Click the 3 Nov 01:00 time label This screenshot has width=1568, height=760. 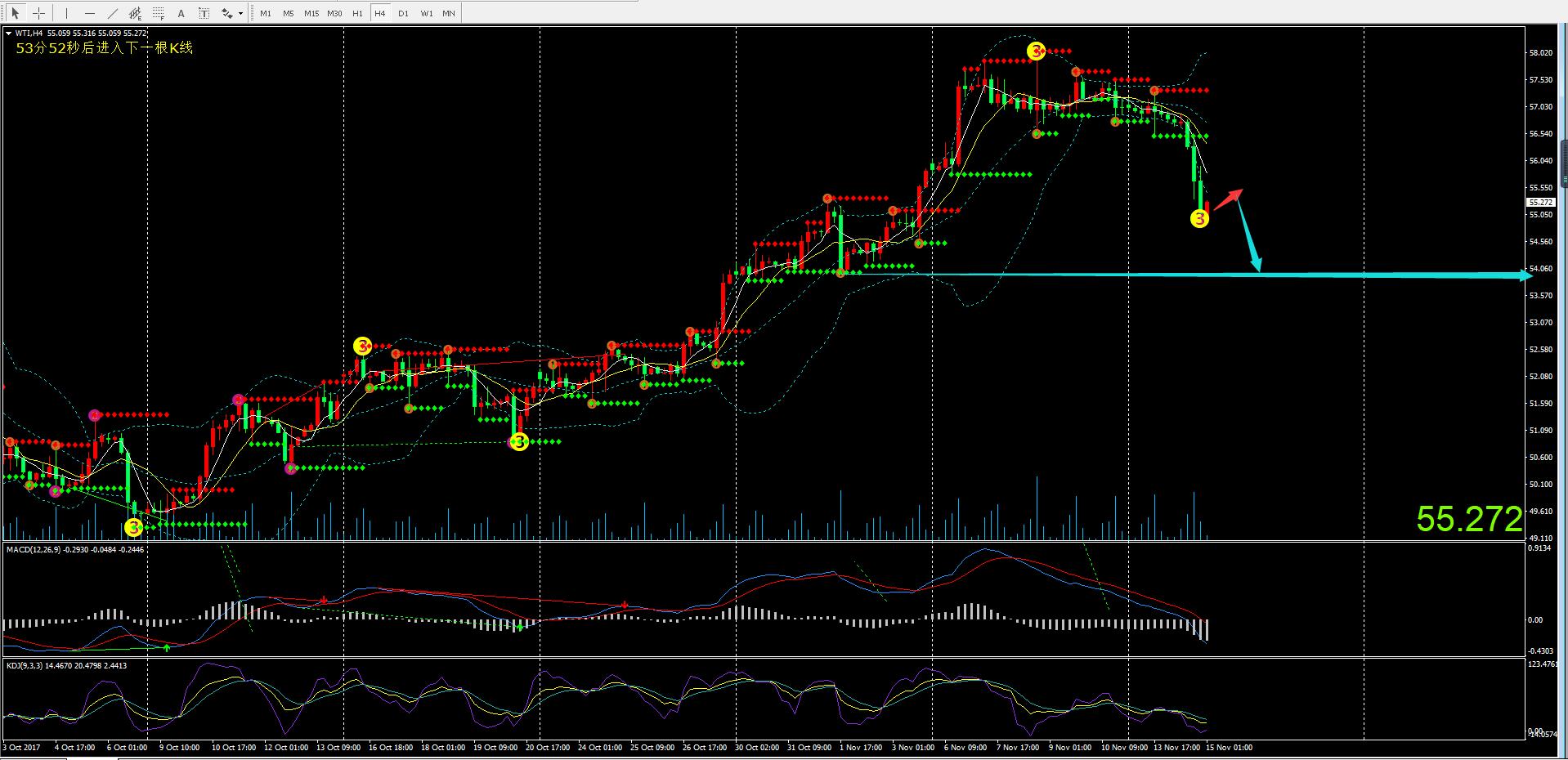[913, 747]
